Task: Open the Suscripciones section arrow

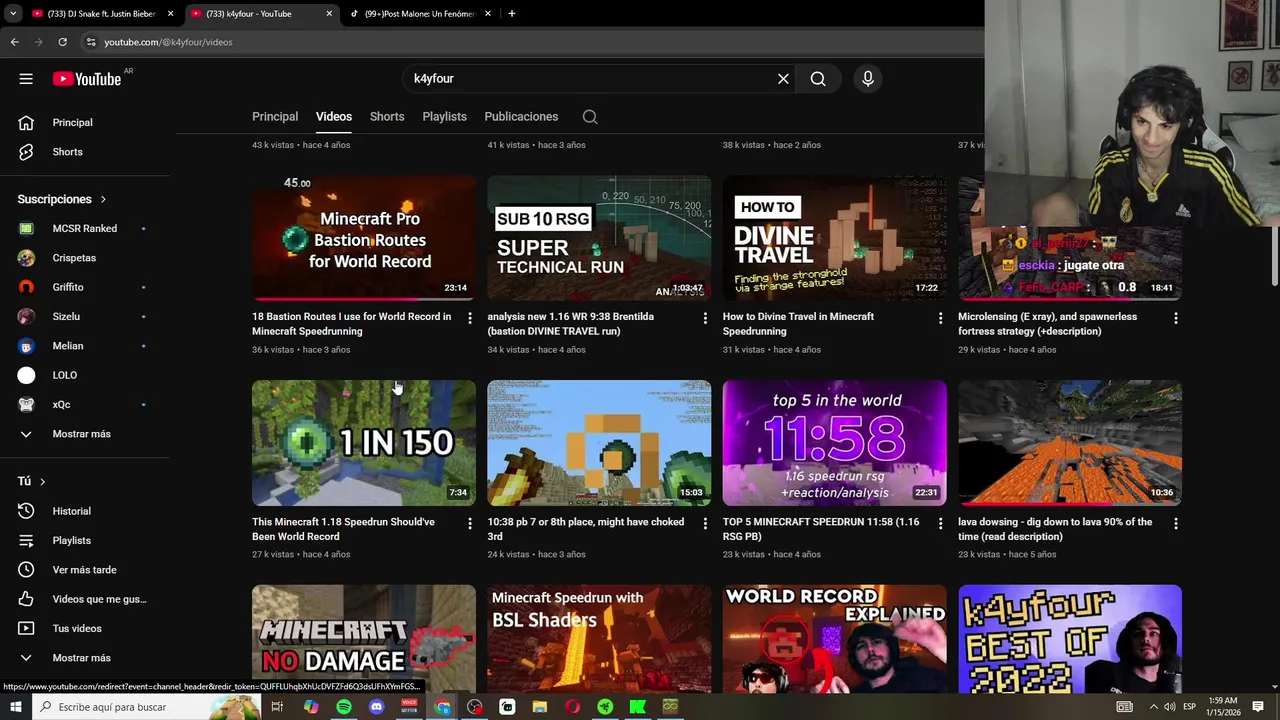Action: 103,199
